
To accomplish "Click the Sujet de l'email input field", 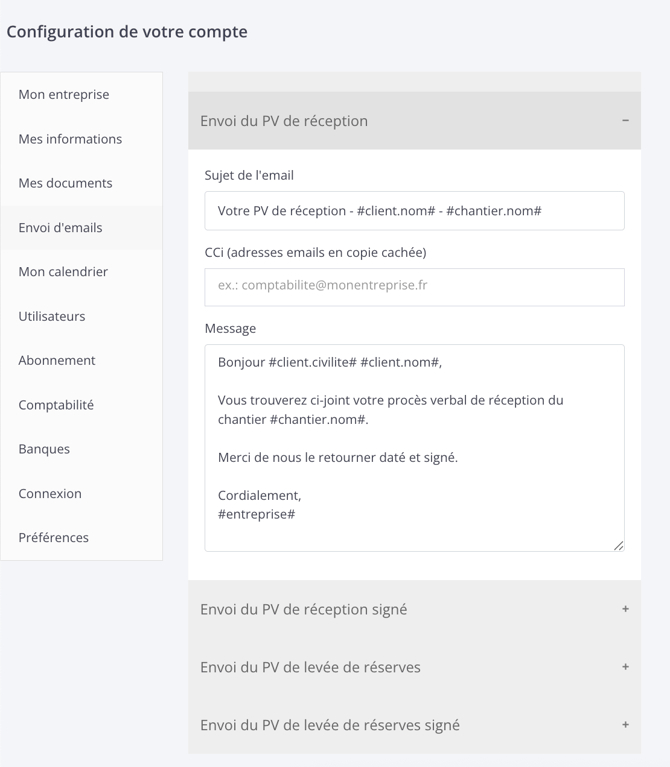I will click(414, 211).
